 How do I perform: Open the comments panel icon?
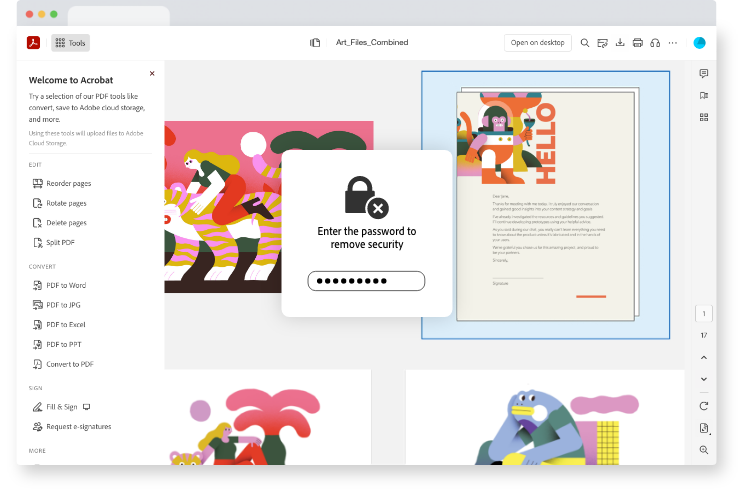click(704, 73)
